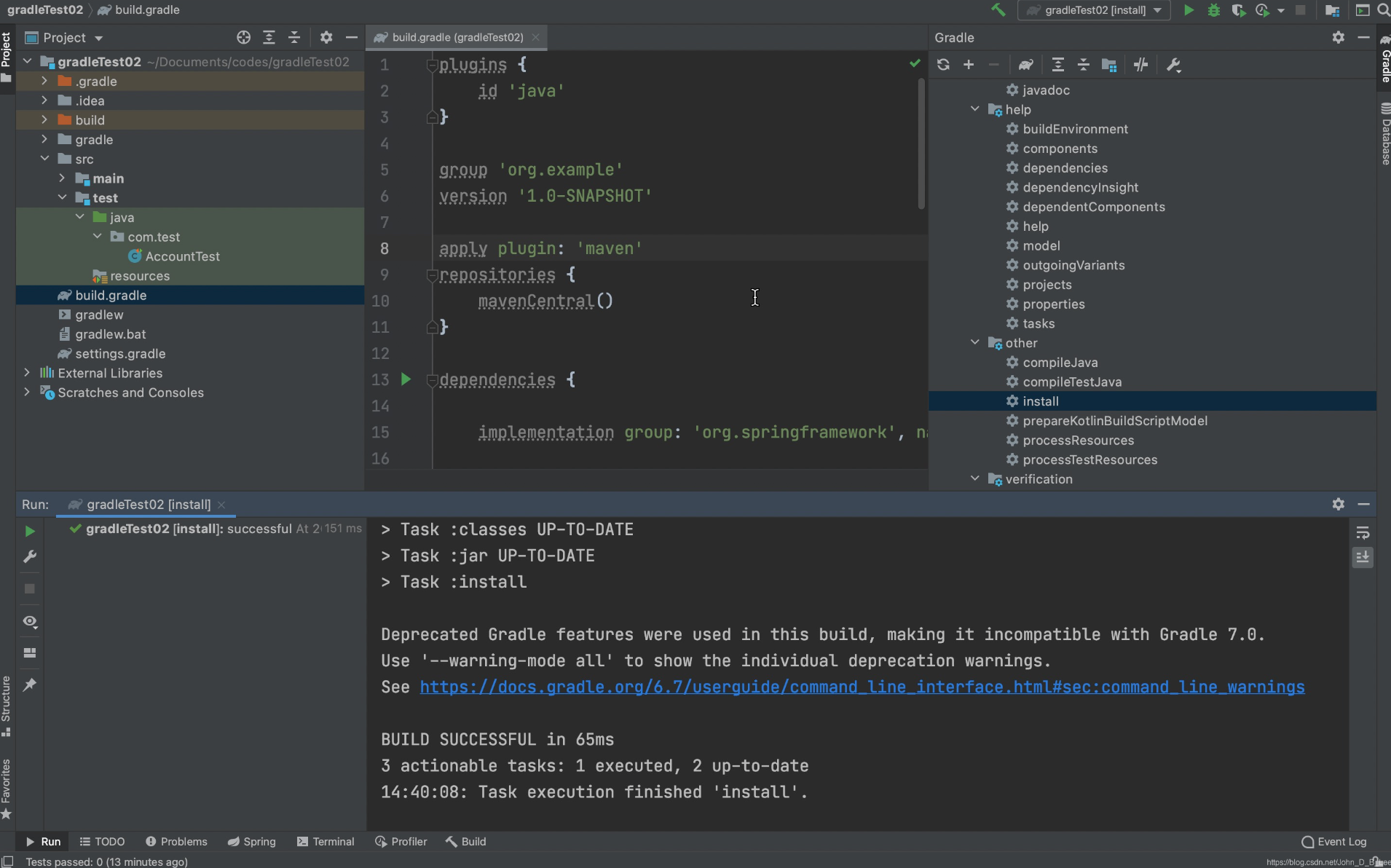Image resolution: width=1391 pixels, height=868 pixels.
Task: Click the green Run button in top toolbar
Action: coord(1189,10)
